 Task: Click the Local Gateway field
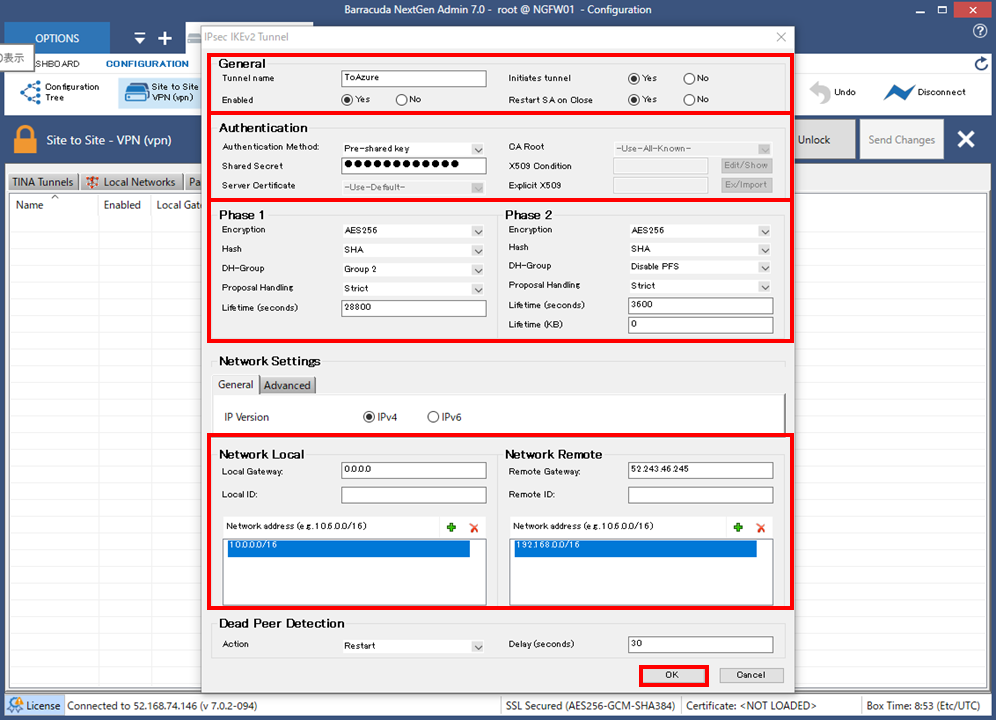(414, 470)
